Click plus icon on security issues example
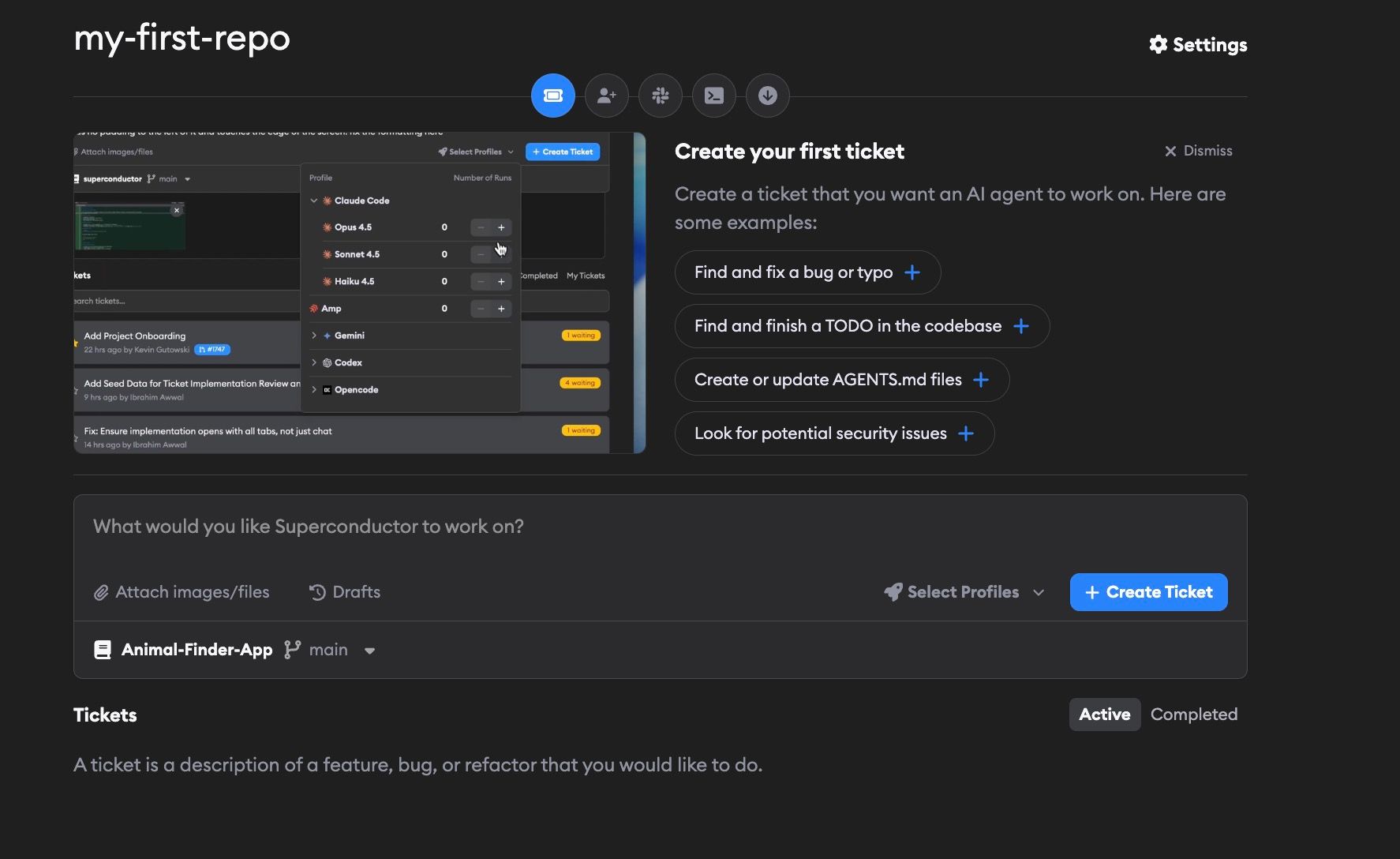The width and height of the screenshot is (1400, 859). pyautogui.click(x=965, y=433)
